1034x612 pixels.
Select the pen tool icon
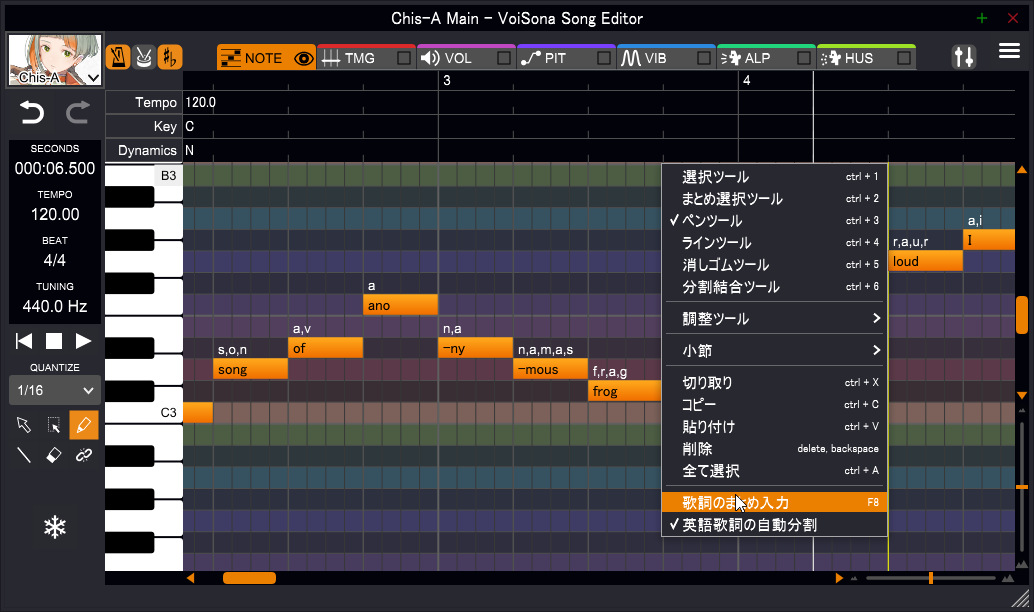coord(84,425)
